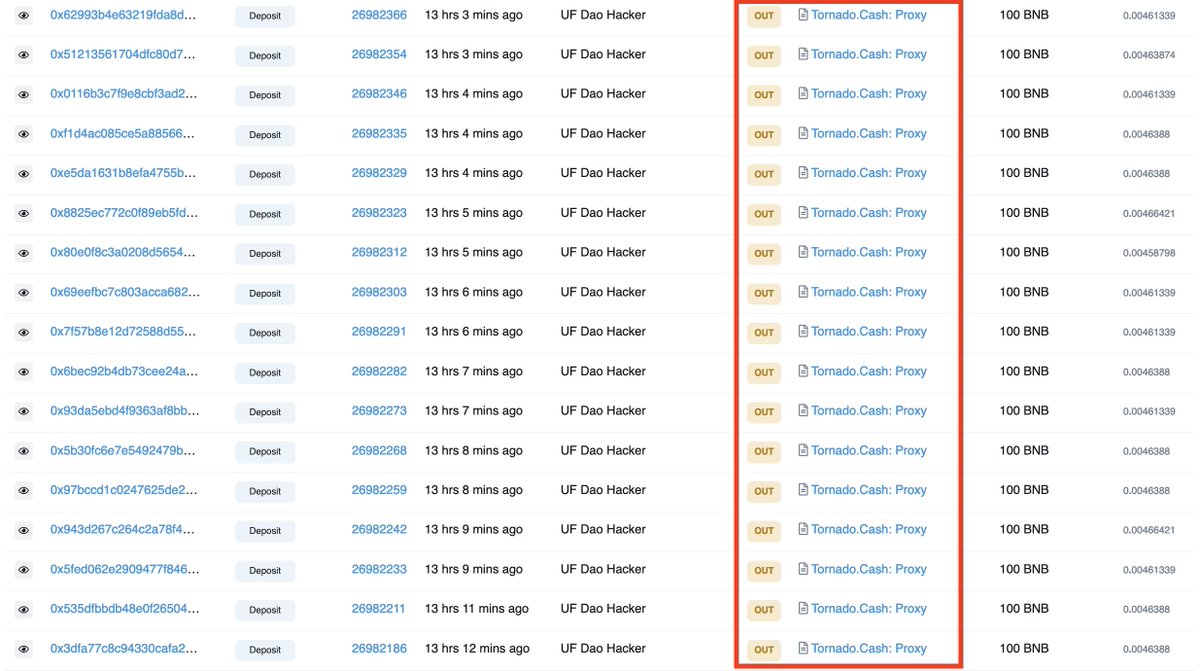Preview 0x80e0f8c3a0208d5654 with its eye icon
1200x671 pixels.
point(23,253)
